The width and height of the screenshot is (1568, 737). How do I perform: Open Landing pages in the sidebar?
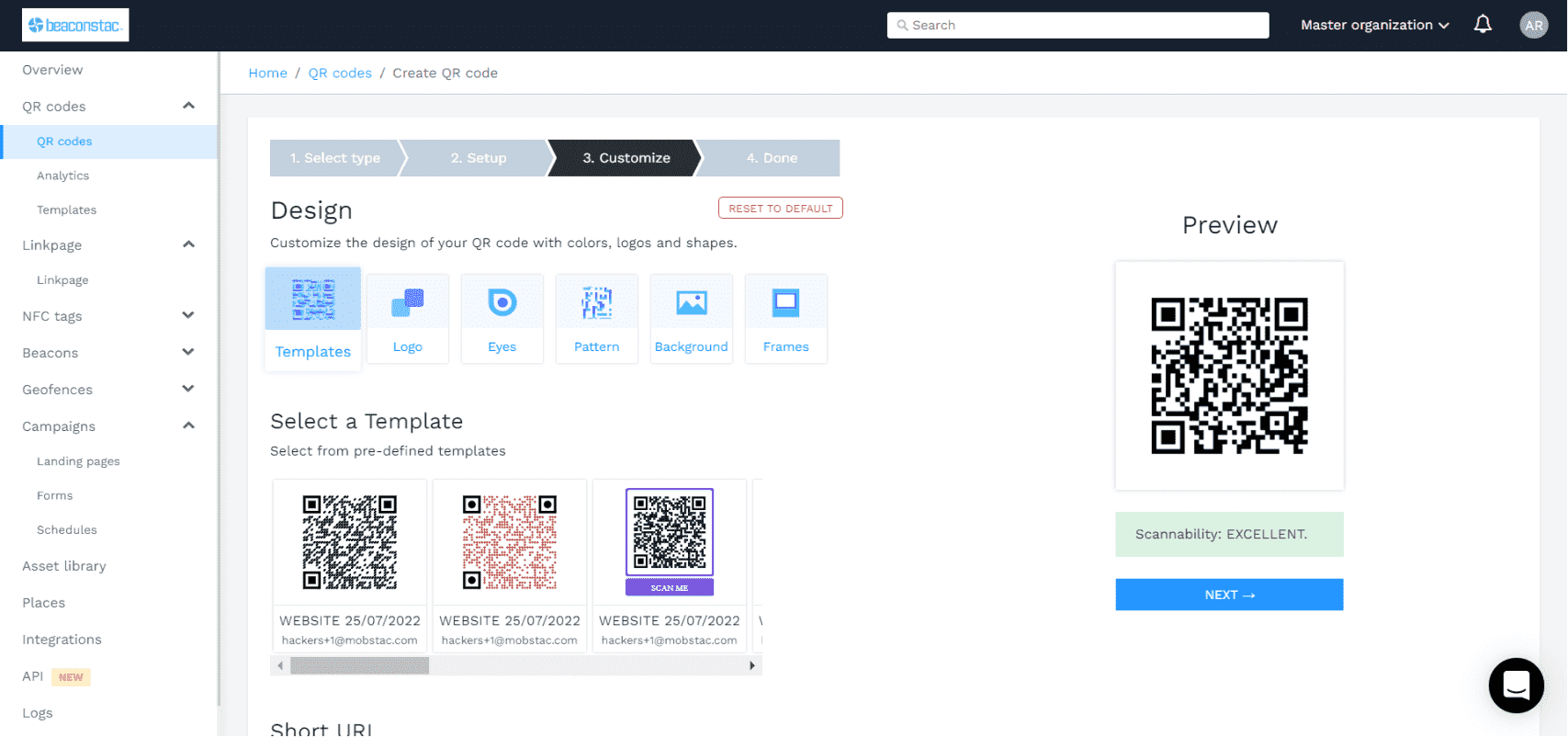(78, 461)
